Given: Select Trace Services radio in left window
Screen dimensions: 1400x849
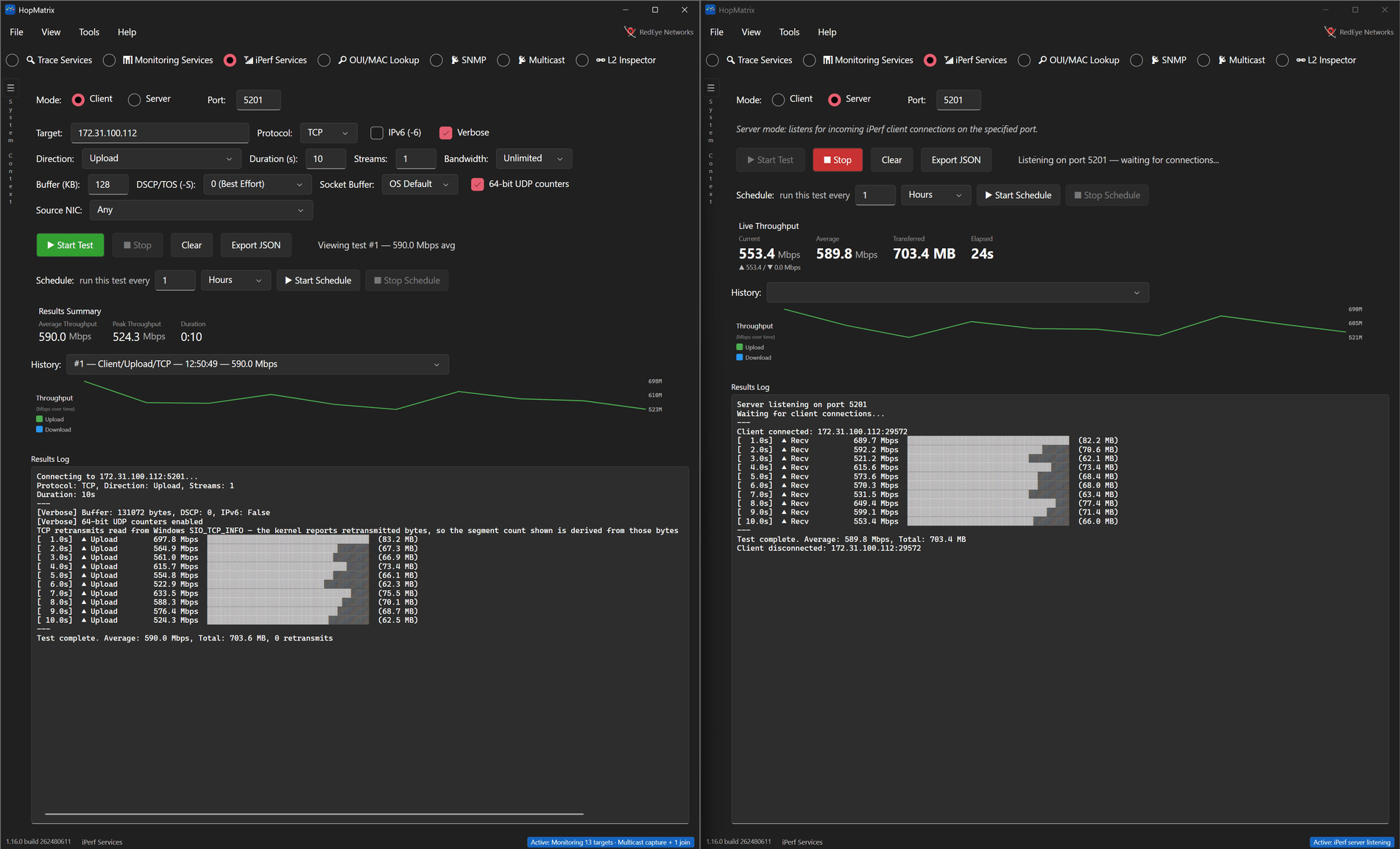Looking at the screenshot, I should (x=13, y=60).
